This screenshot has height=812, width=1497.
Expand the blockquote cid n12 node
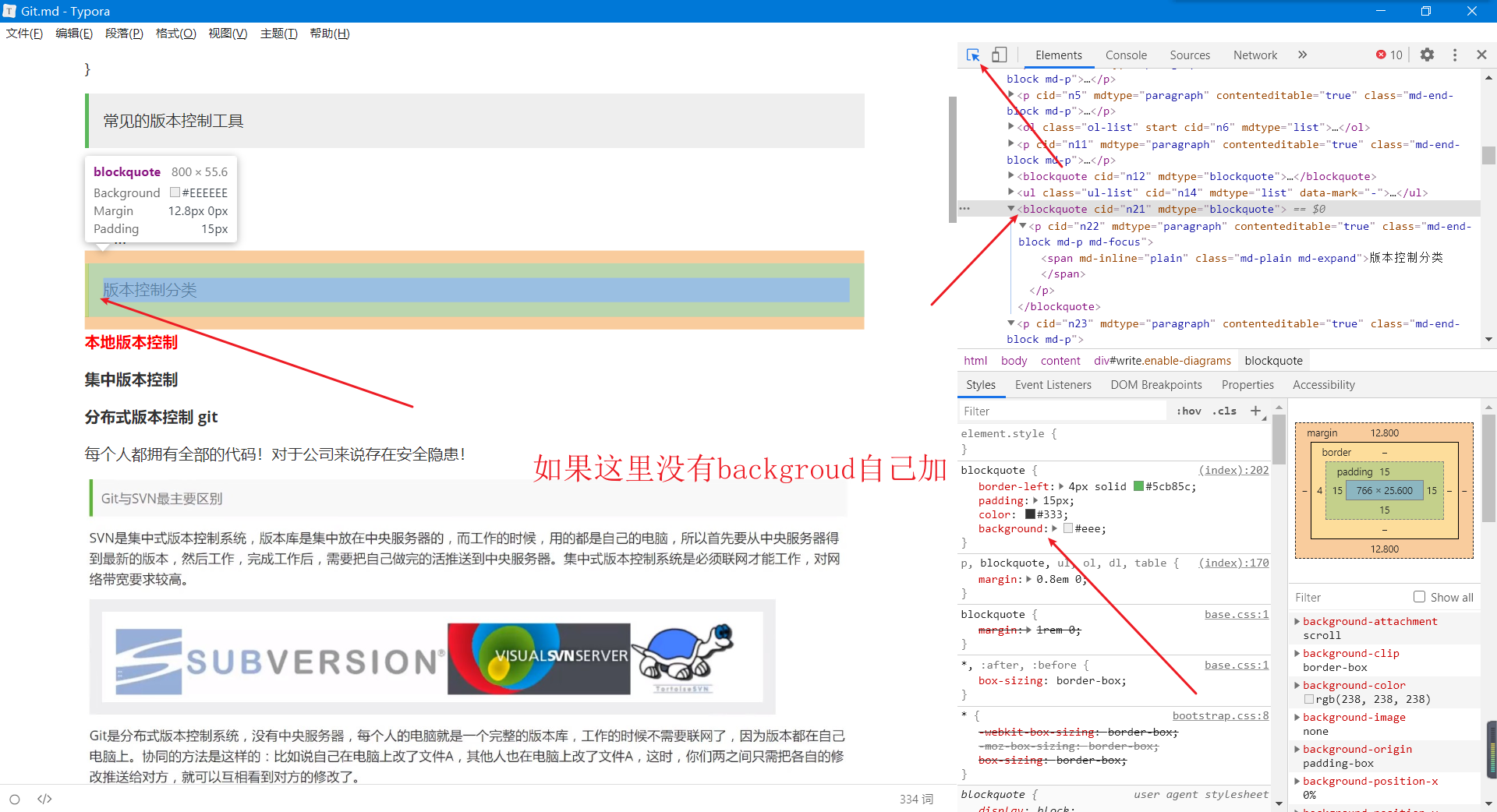point(1010,176)
